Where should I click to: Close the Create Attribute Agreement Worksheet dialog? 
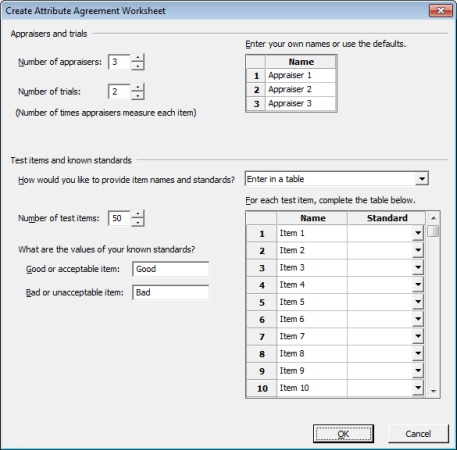440,11
